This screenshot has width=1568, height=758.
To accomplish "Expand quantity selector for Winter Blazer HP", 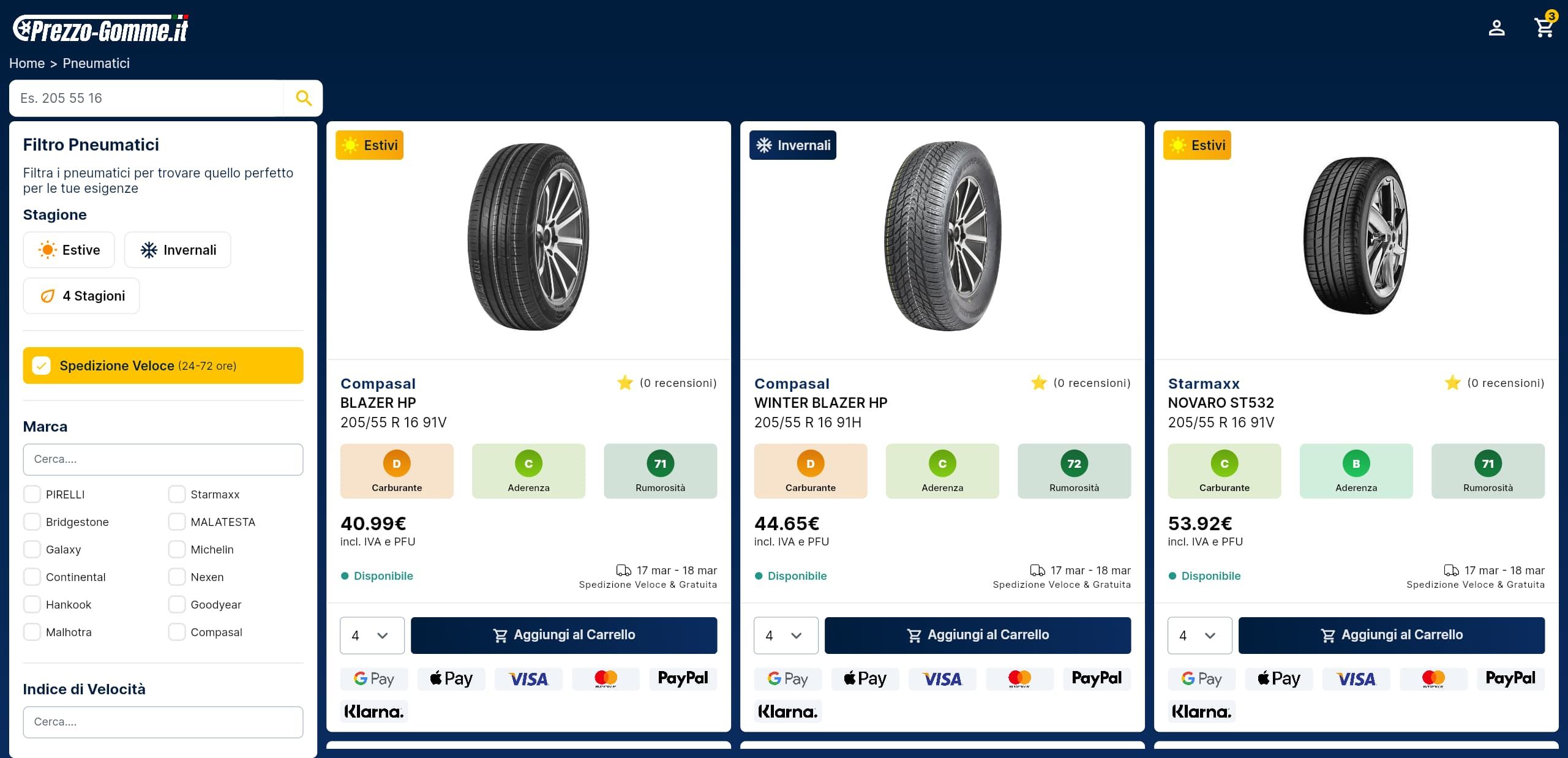I will click(x=786, y=636).
